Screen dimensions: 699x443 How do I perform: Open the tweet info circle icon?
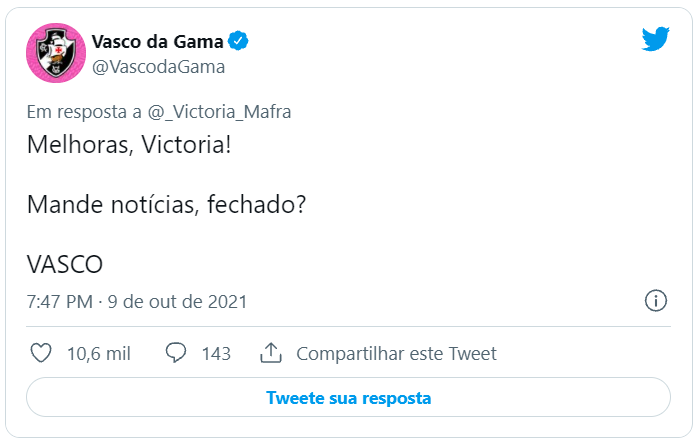point(656,301)
